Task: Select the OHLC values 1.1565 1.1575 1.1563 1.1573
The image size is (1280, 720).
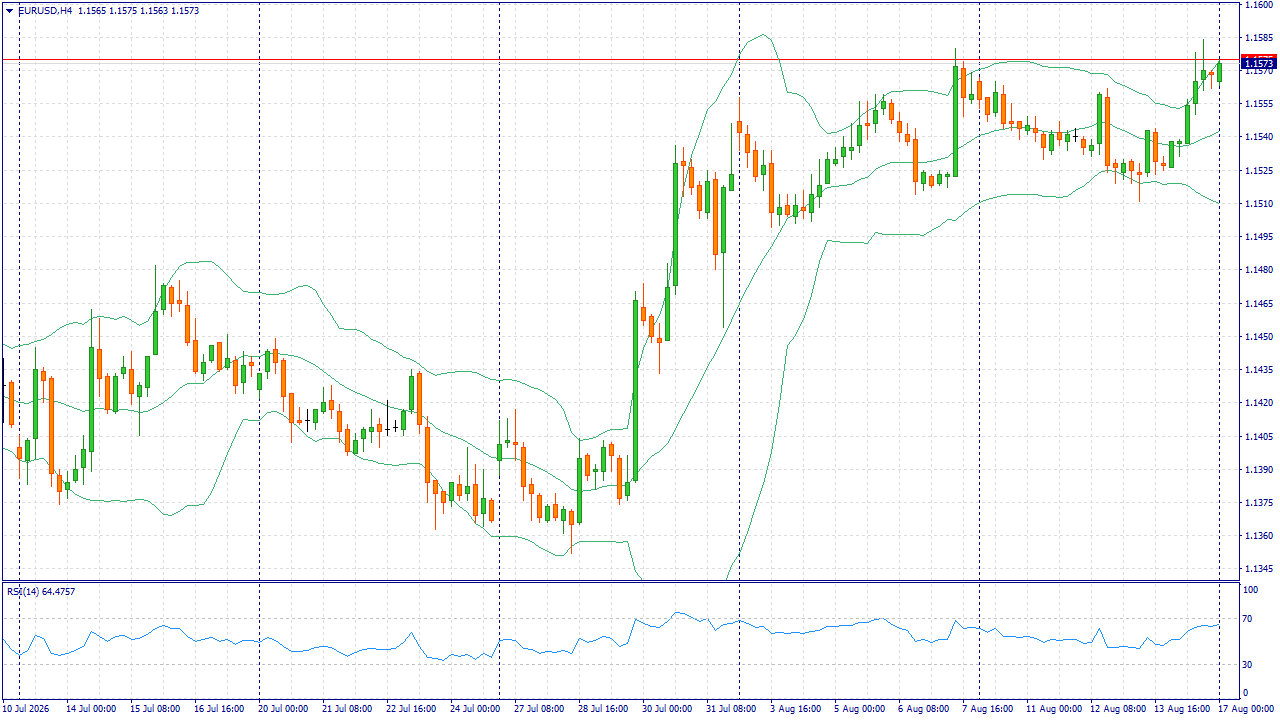Action: 138,11
